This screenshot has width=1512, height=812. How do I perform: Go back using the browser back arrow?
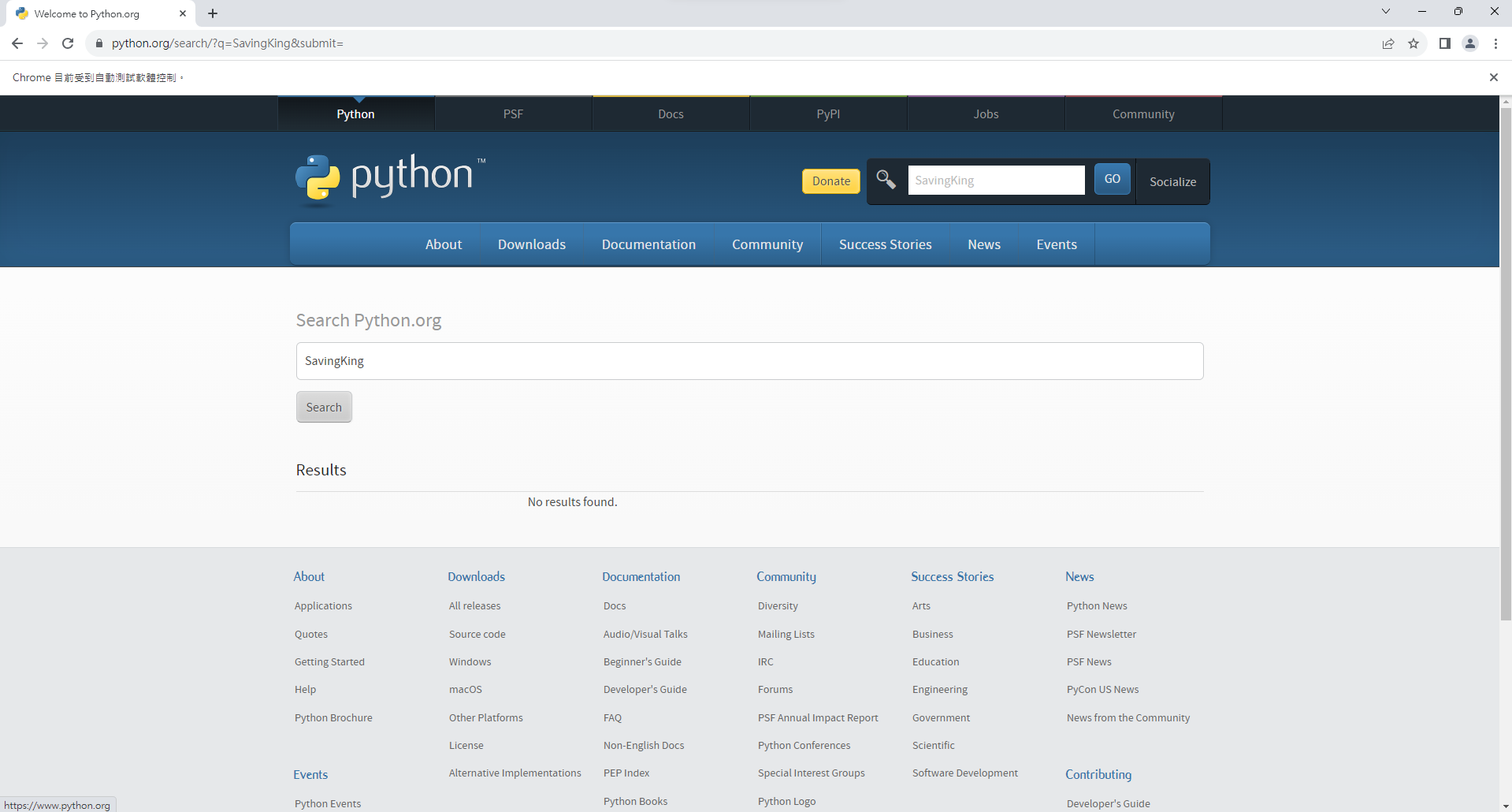[x=17, y=43]
